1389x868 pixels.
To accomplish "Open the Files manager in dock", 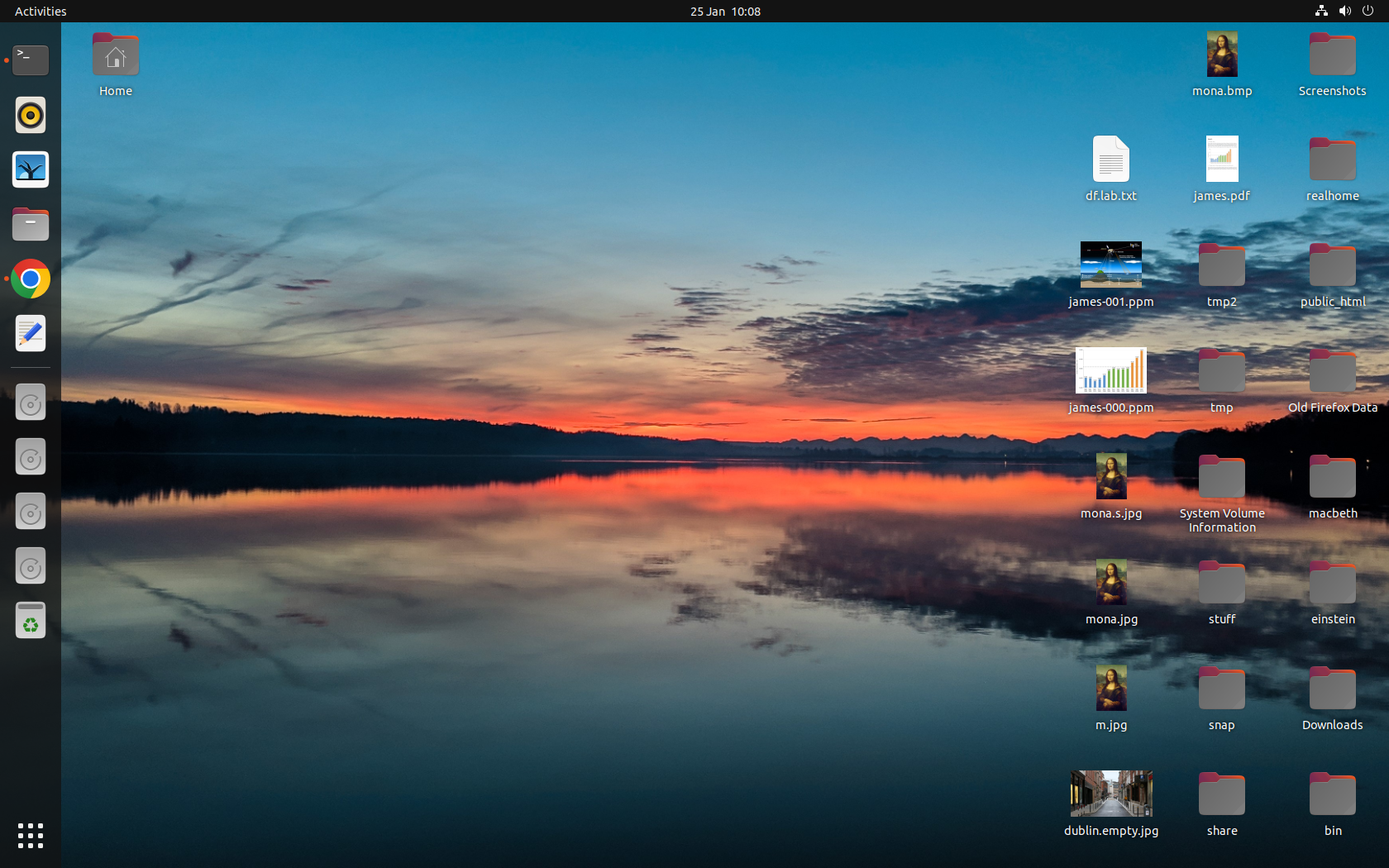I will [x=31, y=224].
